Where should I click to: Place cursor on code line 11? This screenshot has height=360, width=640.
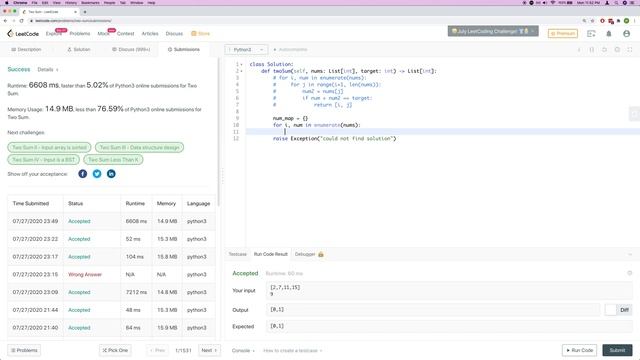[443, 132]
